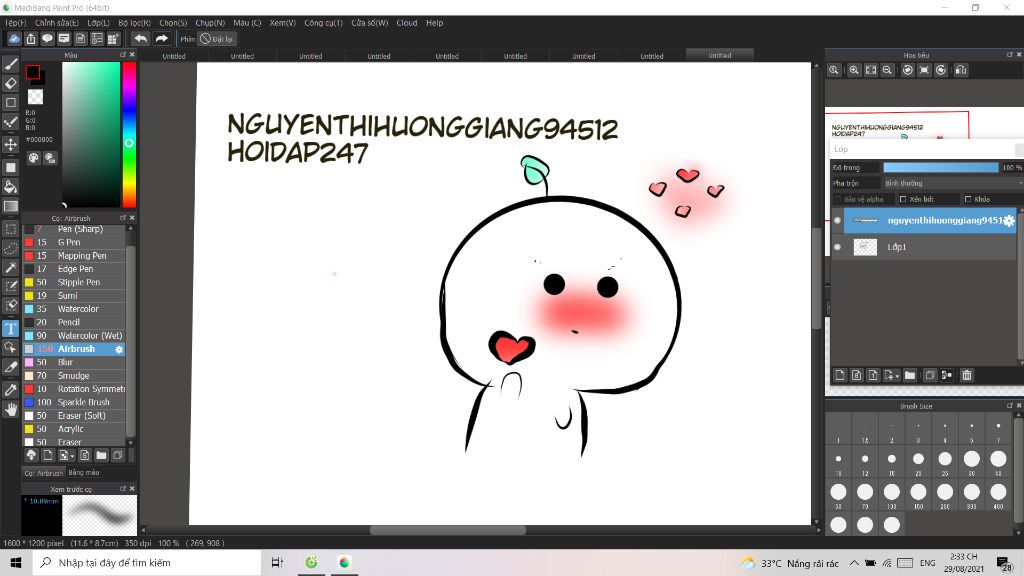Click the 'Độ trong' opacity slider

(940, 168)
